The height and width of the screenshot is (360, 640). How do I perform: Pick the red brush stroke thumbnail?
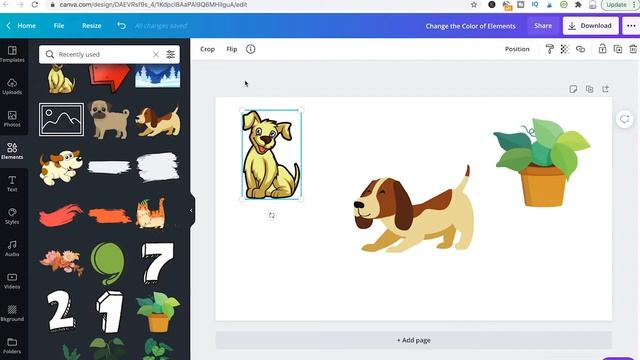[61, 215]
